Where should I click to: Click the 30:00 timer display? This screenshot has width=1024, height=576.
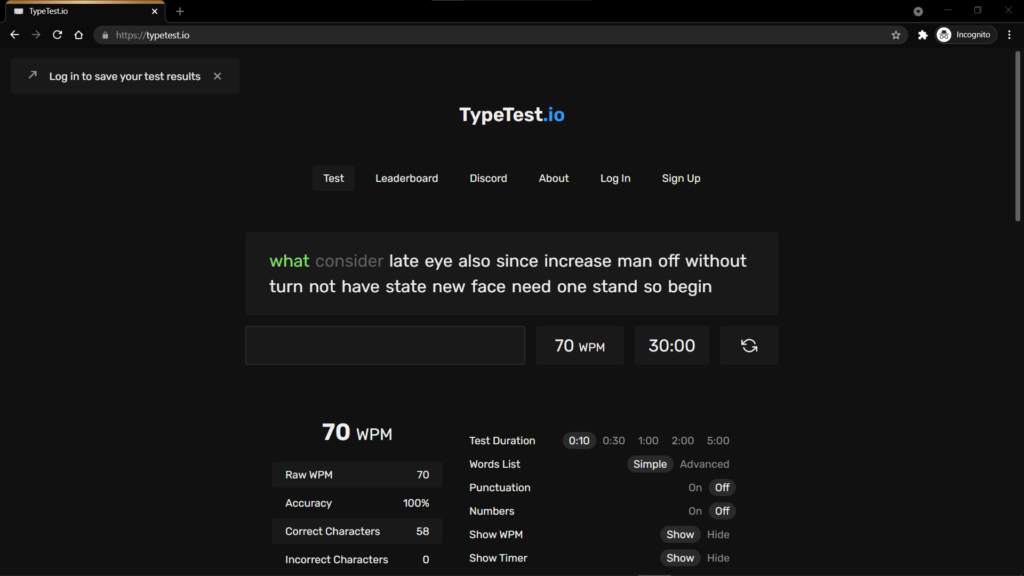click(671, 345)
